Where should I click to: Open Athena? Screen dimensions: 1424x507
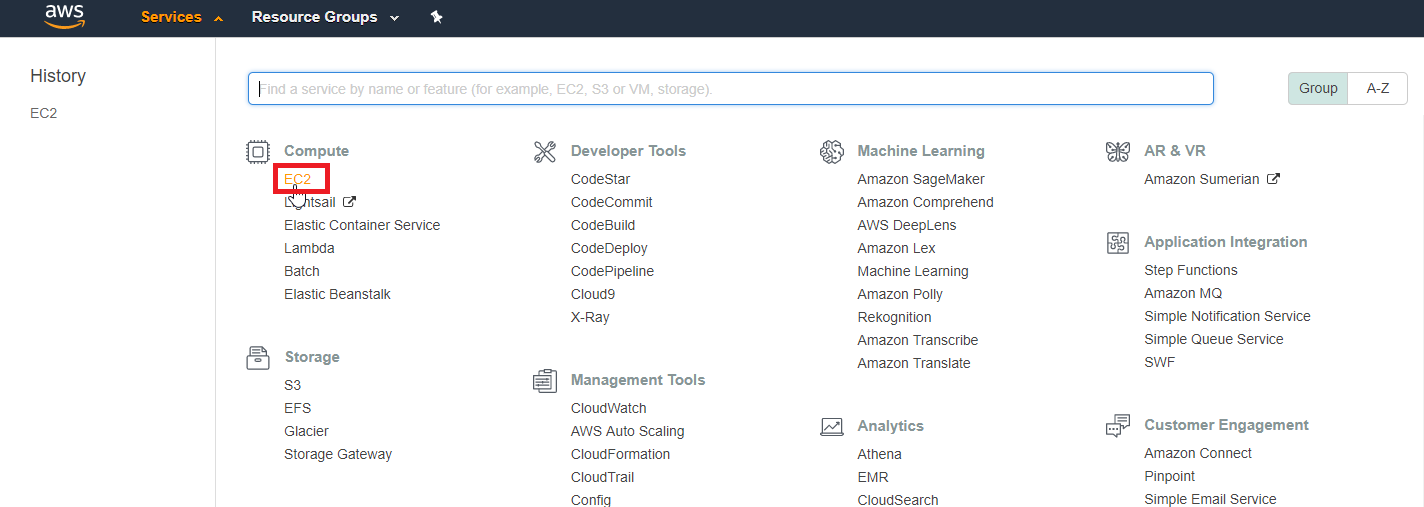point(879,454)
